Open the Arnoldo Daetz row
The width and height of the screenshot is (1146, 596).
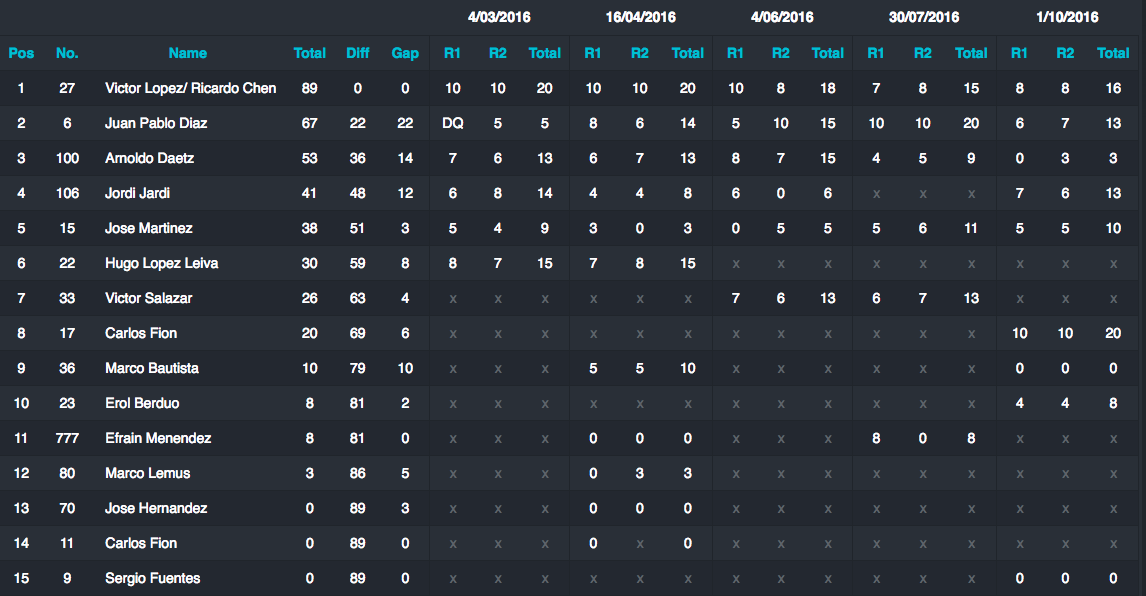149,158
